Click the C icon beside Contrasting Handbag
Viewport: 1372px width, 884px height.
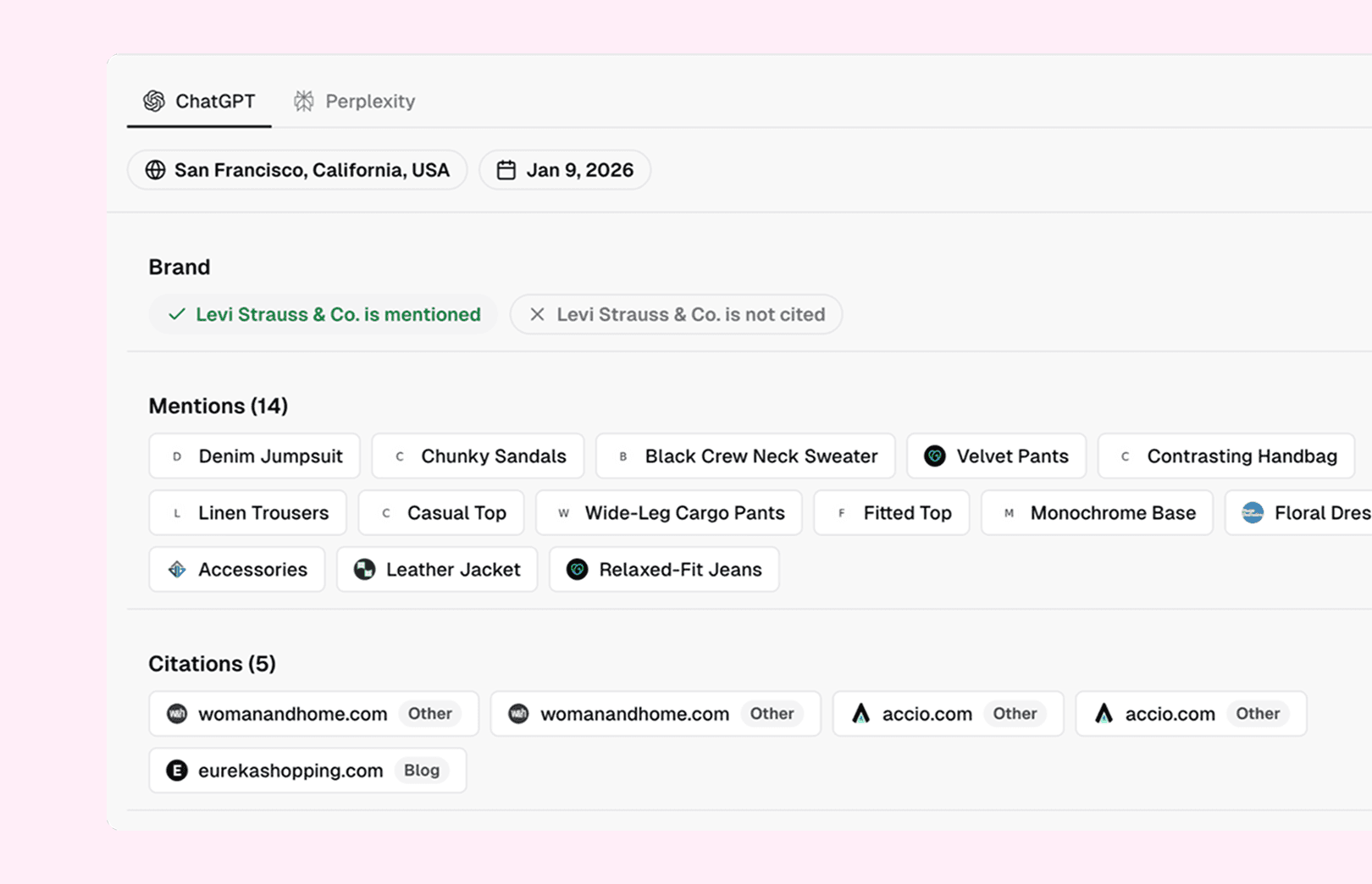[x=1126, y=456]
